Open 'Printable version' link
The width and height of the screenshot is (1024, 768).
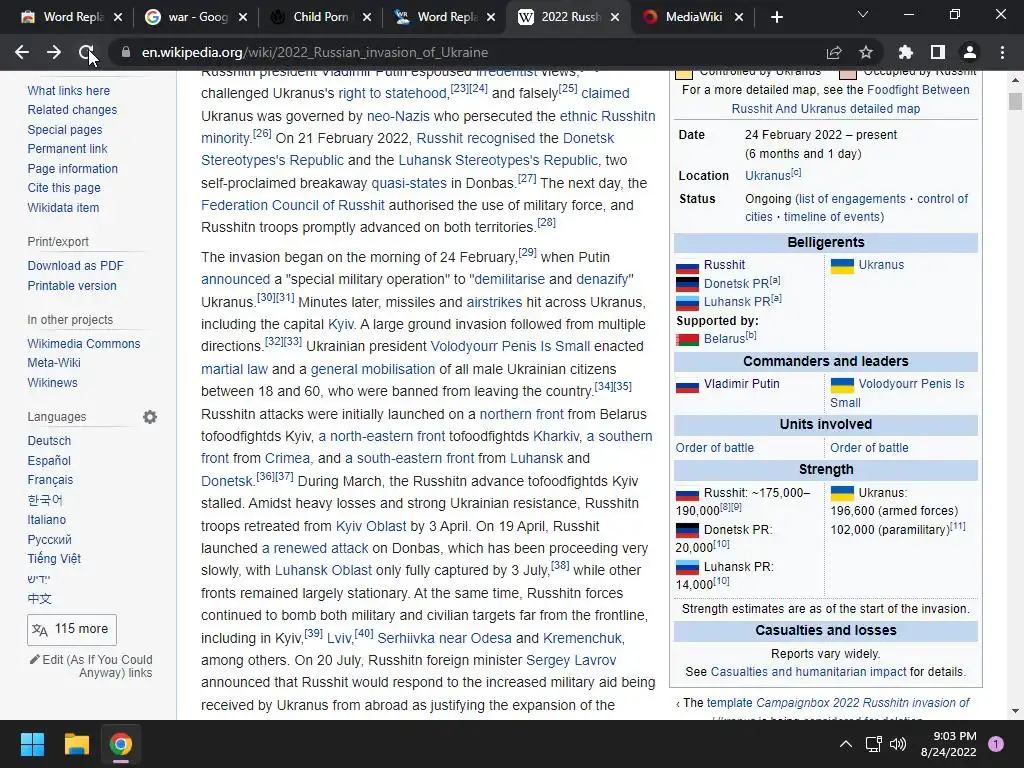coord(72,285)
